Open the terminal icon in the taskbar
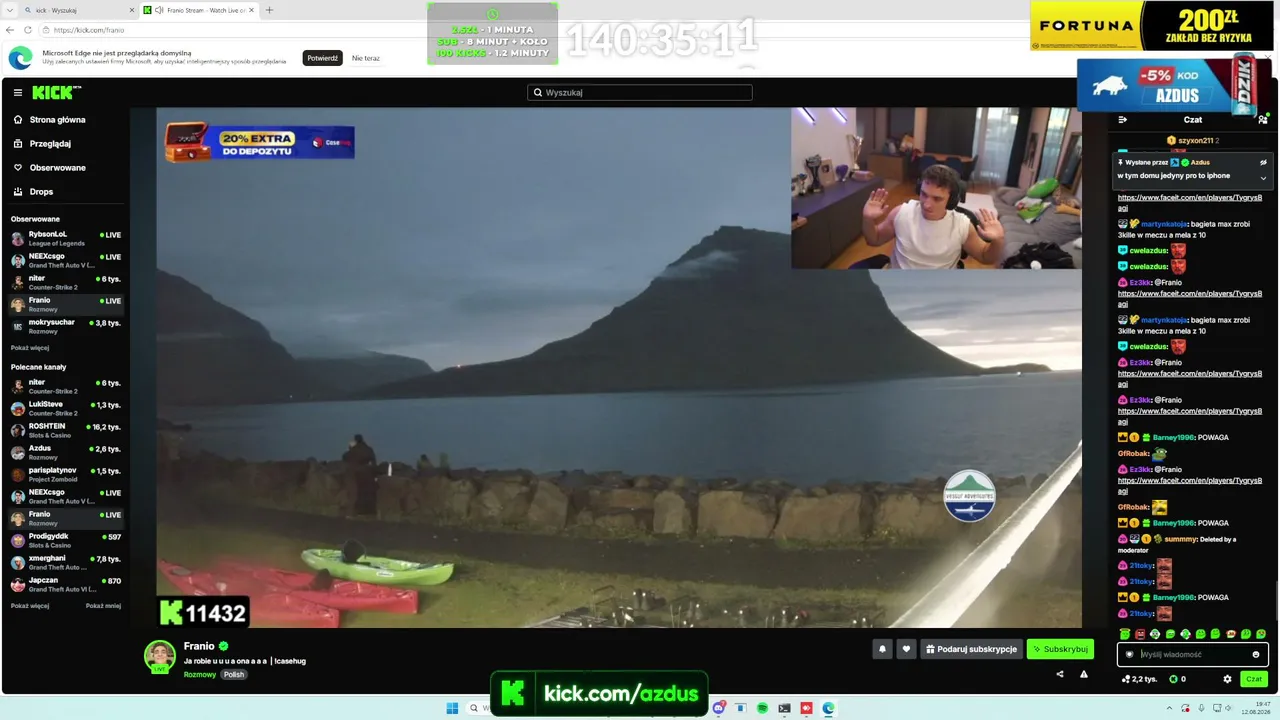The height and width of the screenshot is (720, 1280). click(x=784, y=708)
